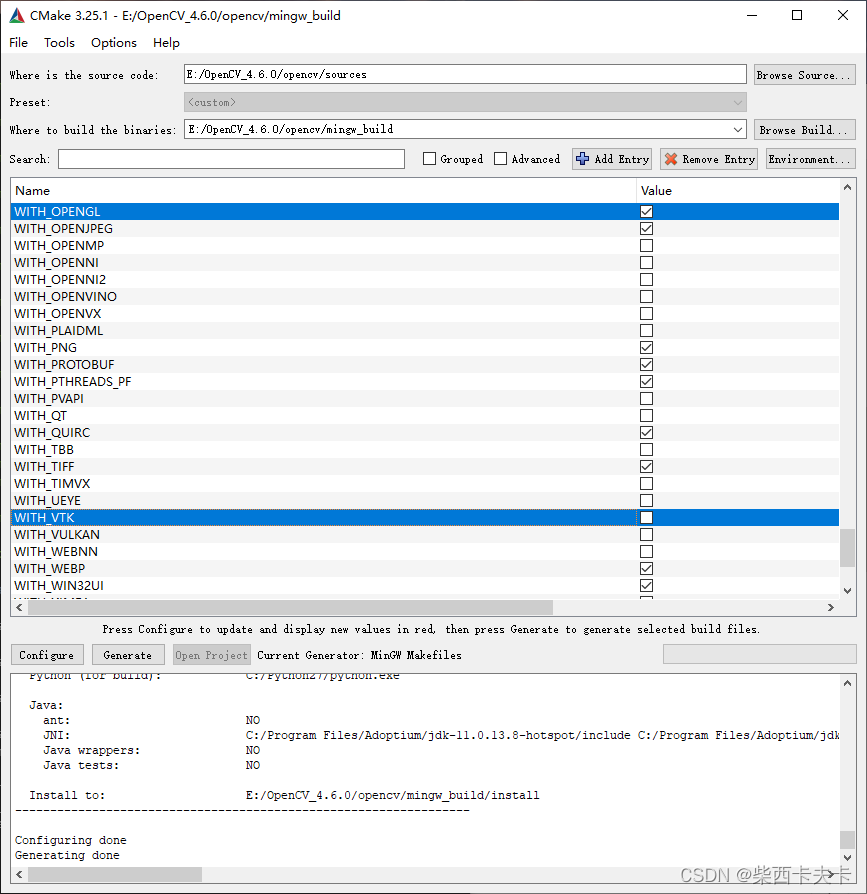Image resolution: width=867 pixels, height=894 pixels.
Task: Enable the WITH_VULKAN checkbox
Action: click(x=646, y=535)
